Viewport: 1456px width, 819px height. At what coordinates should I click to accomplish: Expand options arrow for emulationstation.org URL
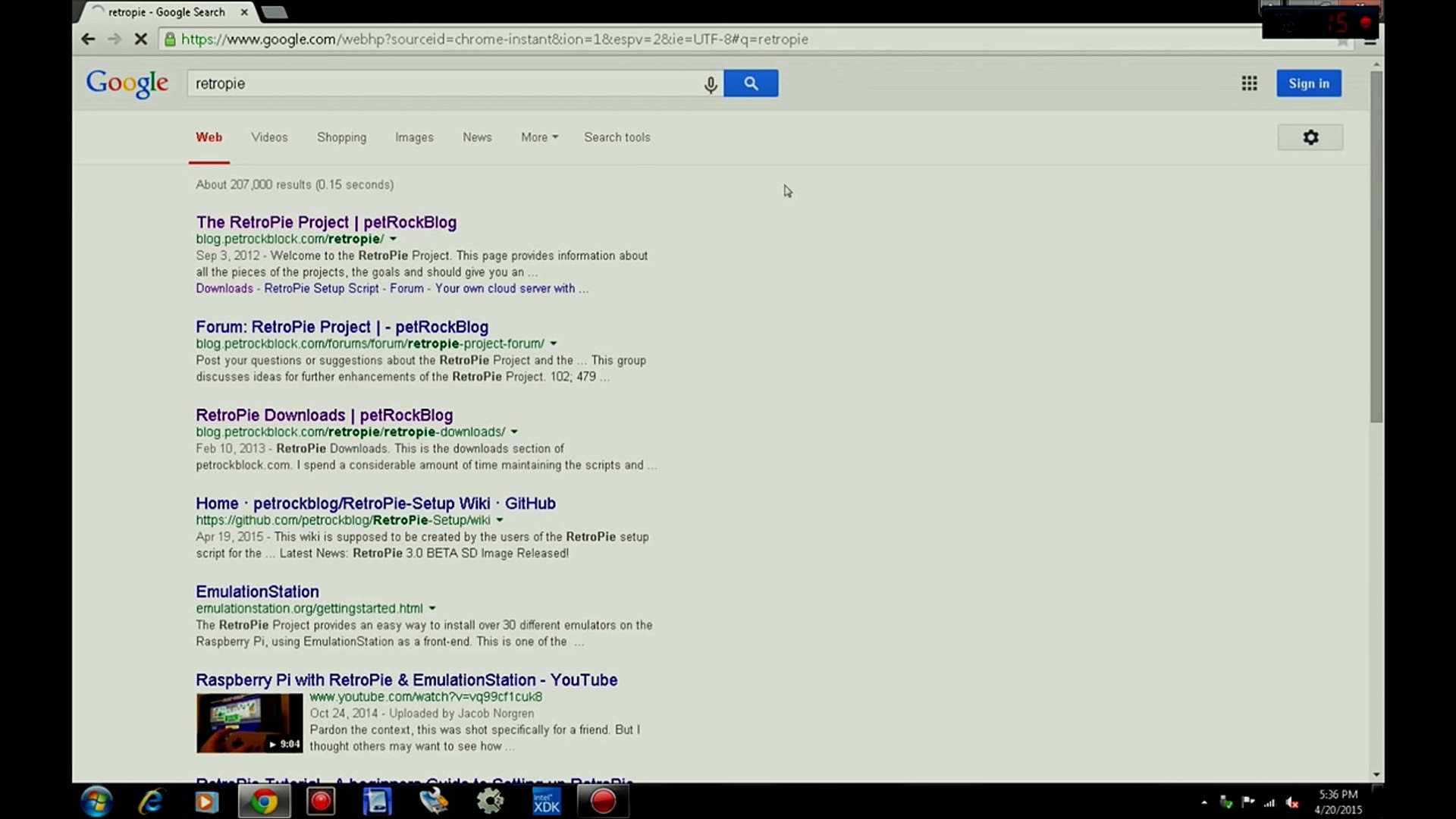pyautogui.click(x=432, y=609)
